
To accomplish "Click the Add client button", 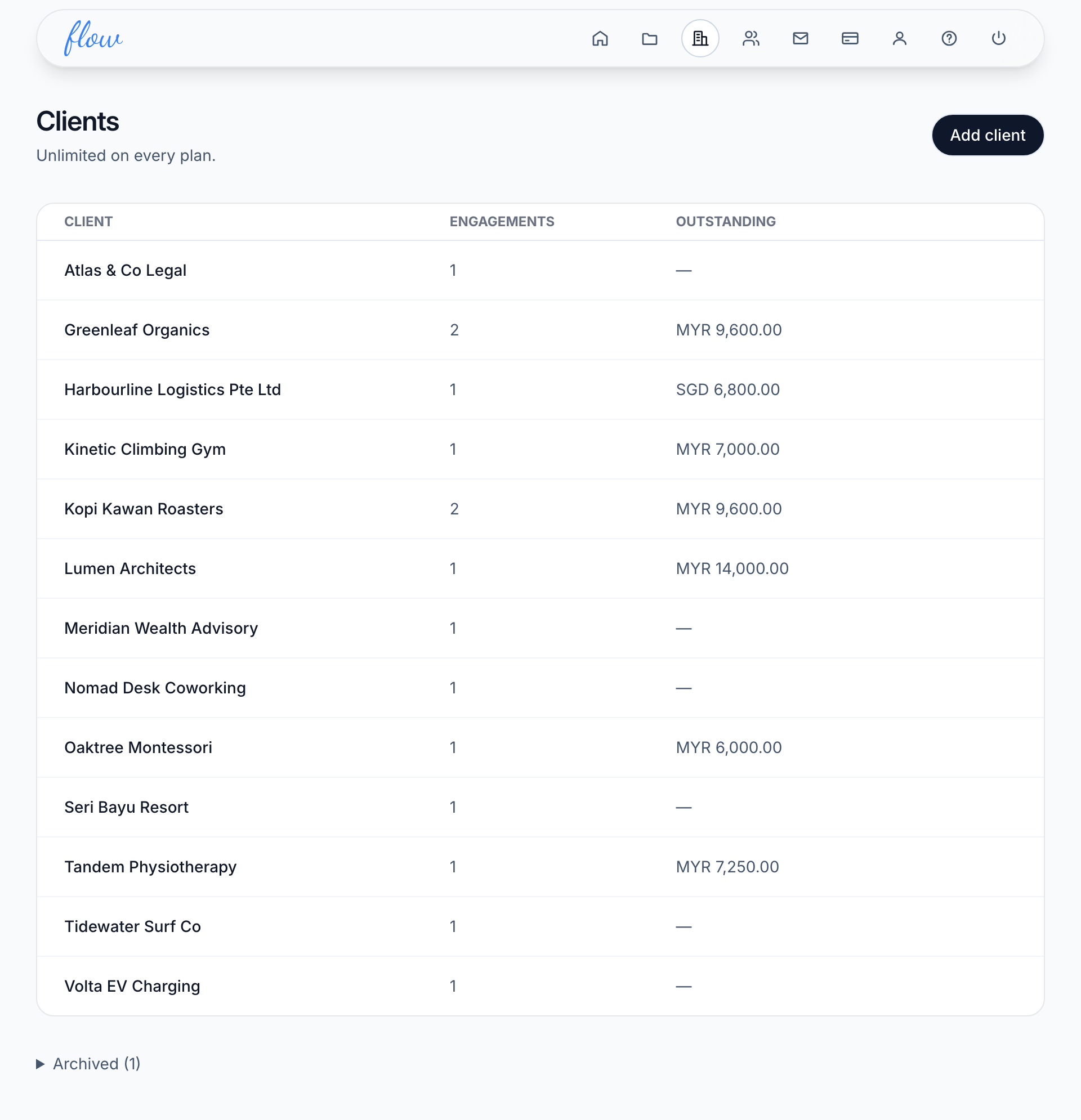I will pos(987,136).
